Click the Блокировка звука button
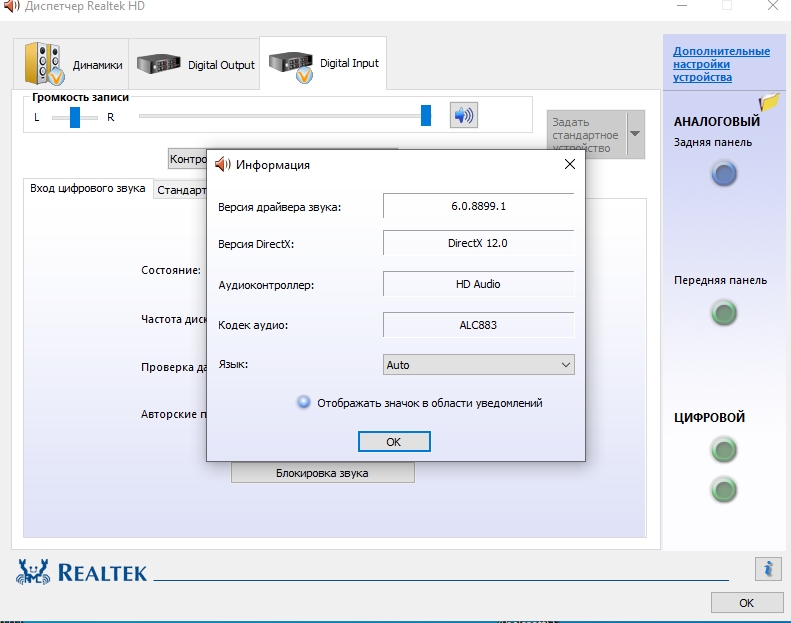The width and height of the screenshot is (791, 623). click(x=323, y=473)
